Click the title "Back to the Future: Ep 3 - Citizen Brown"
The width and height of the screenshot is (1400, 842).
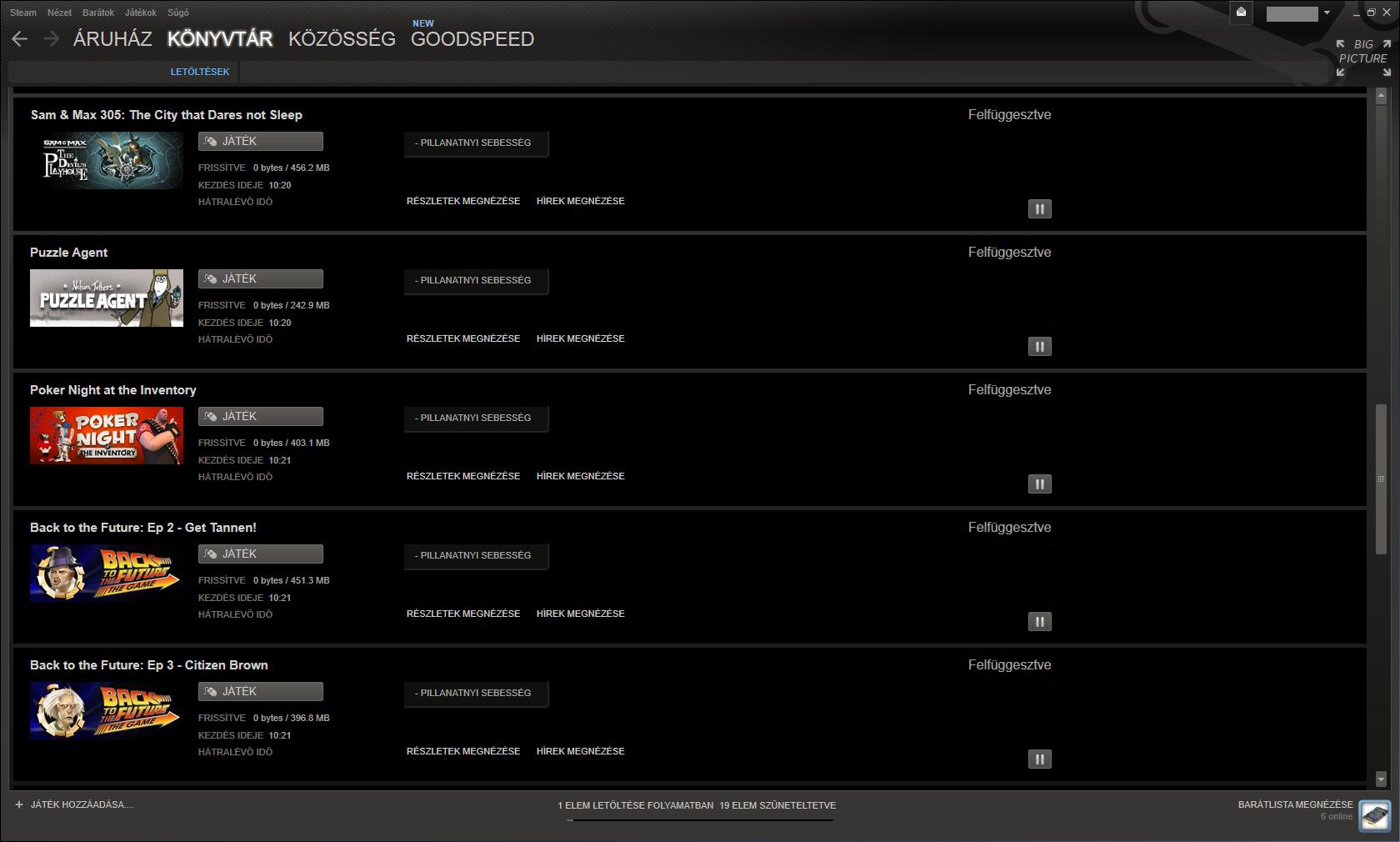(149, 665)
